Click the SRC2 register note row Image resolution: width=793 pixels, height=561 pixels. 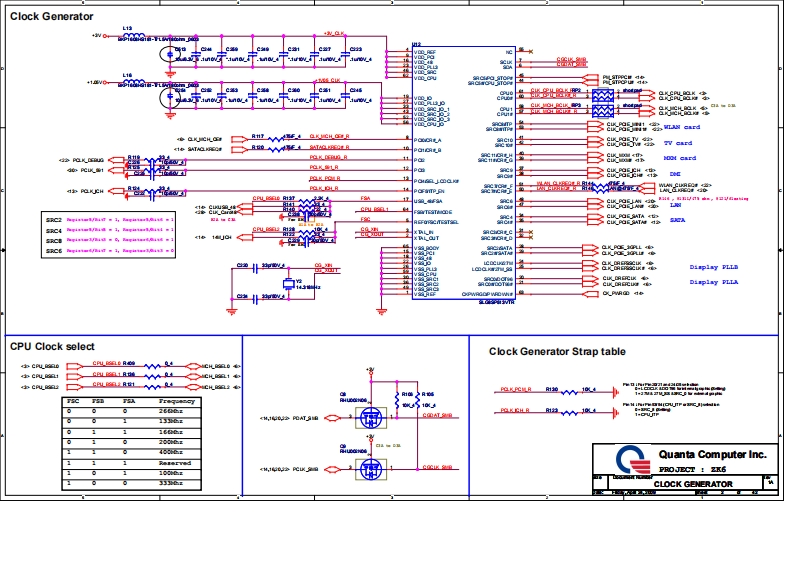pyautogui.click(x=110, y=218)
